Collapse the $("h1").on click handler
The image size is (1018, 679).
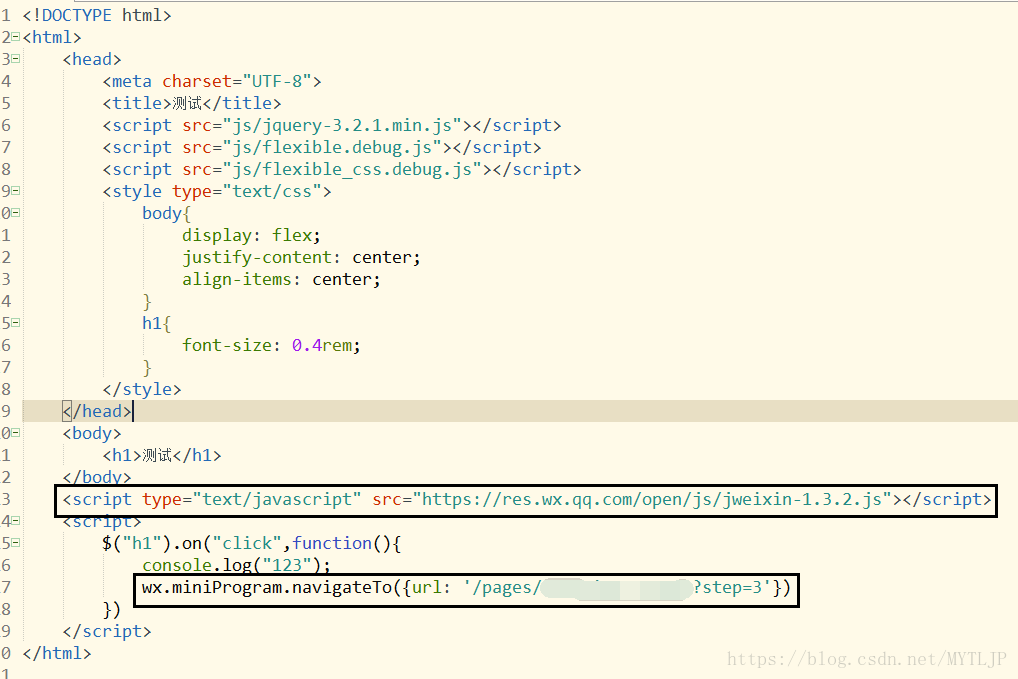click(16, 543)
